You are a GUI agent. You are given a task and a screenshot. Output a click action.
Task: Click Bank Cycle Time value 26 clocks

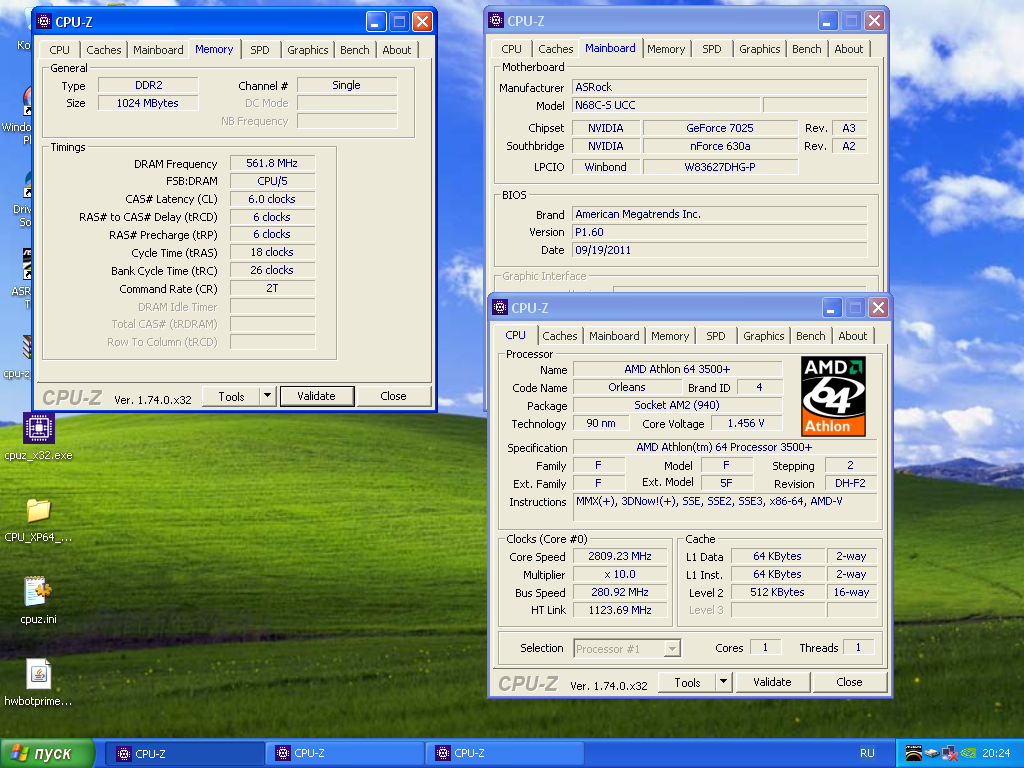tap(272, 270)
